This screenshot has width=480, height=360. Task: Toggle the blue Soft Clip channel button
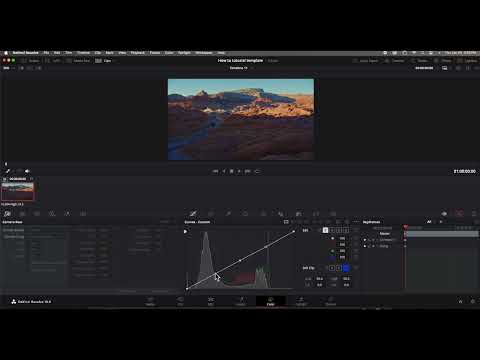pos(346,268)
